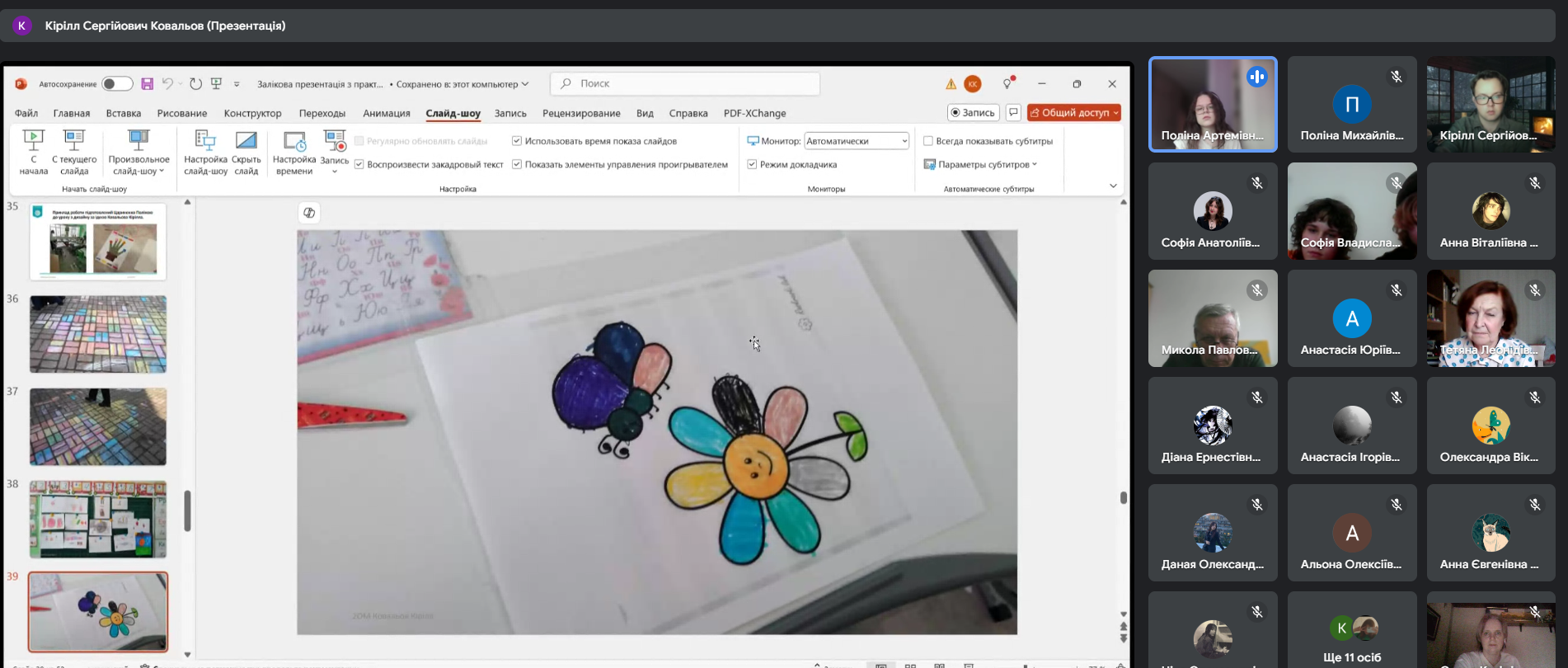Open Set Up Slide Show settings
The width and height of the screenshot is (1568, 668).
point(205,142)
